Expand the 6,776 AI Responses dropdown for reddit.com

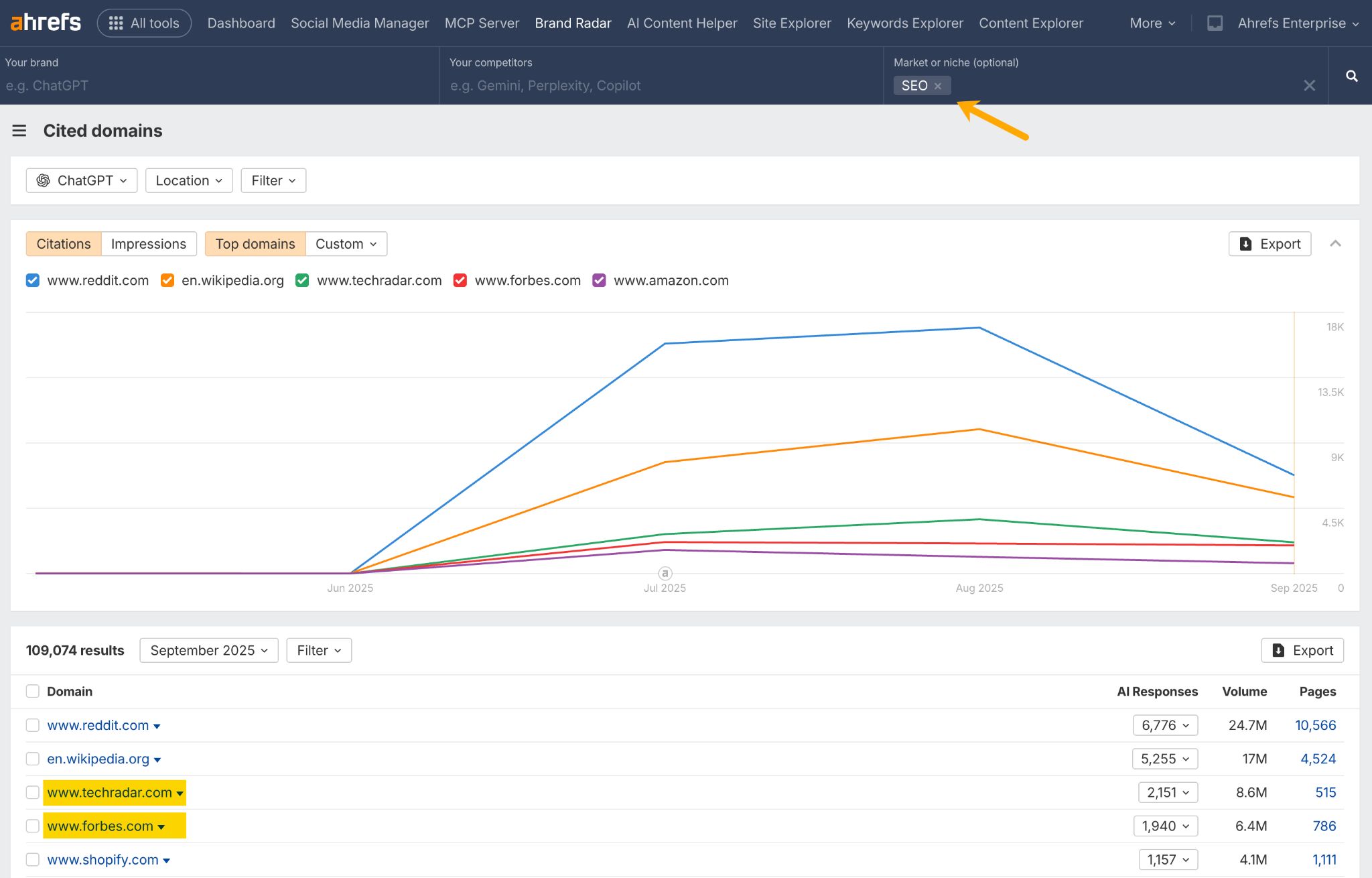click(x=1166, y=725)
